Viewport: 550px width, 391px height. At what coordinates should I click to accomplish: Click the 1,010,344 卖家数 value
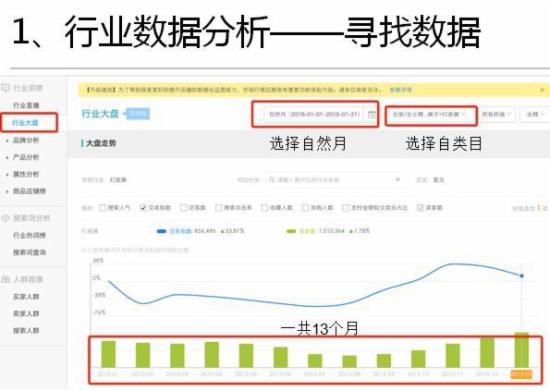331,231
